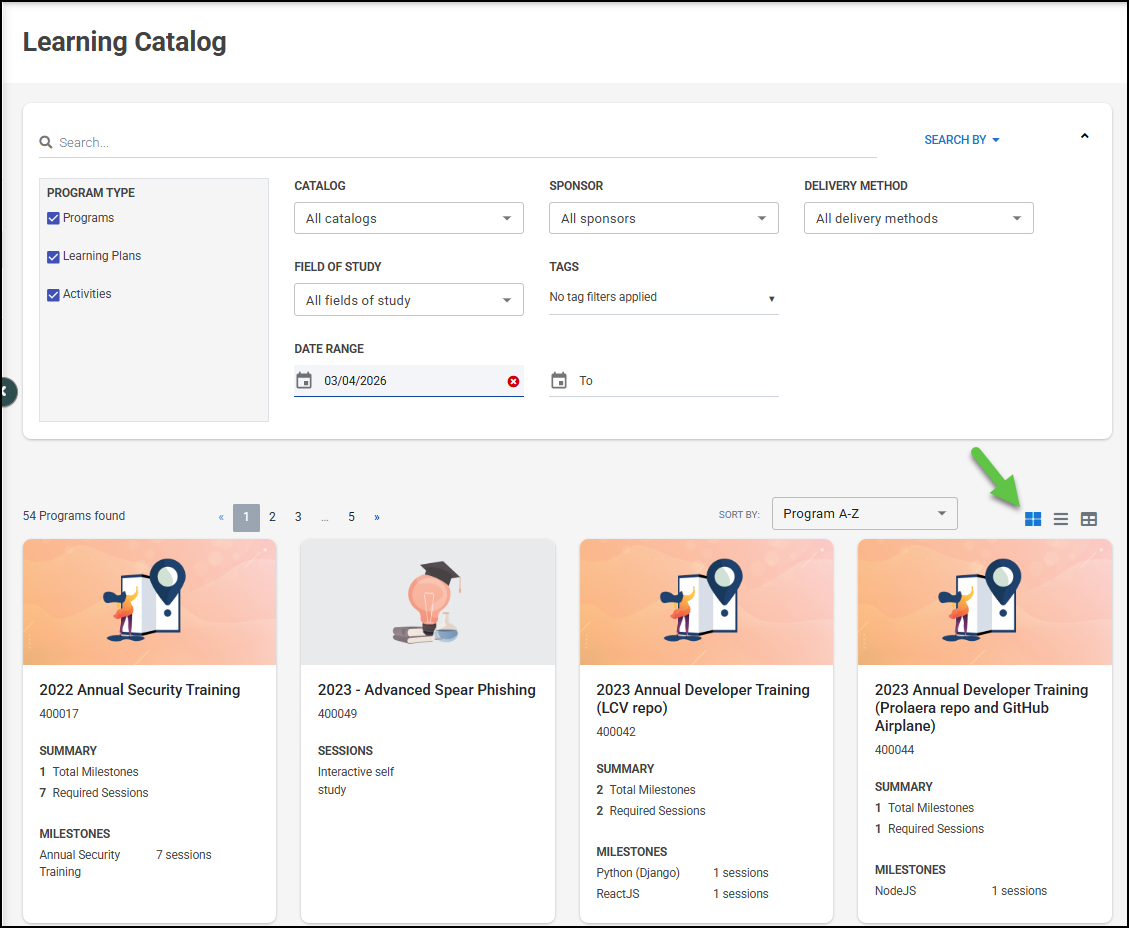The width and height of the screenshot is (1129, 928).
Task: Open 2022 Annual Security Training program
Action: (140, 690)
